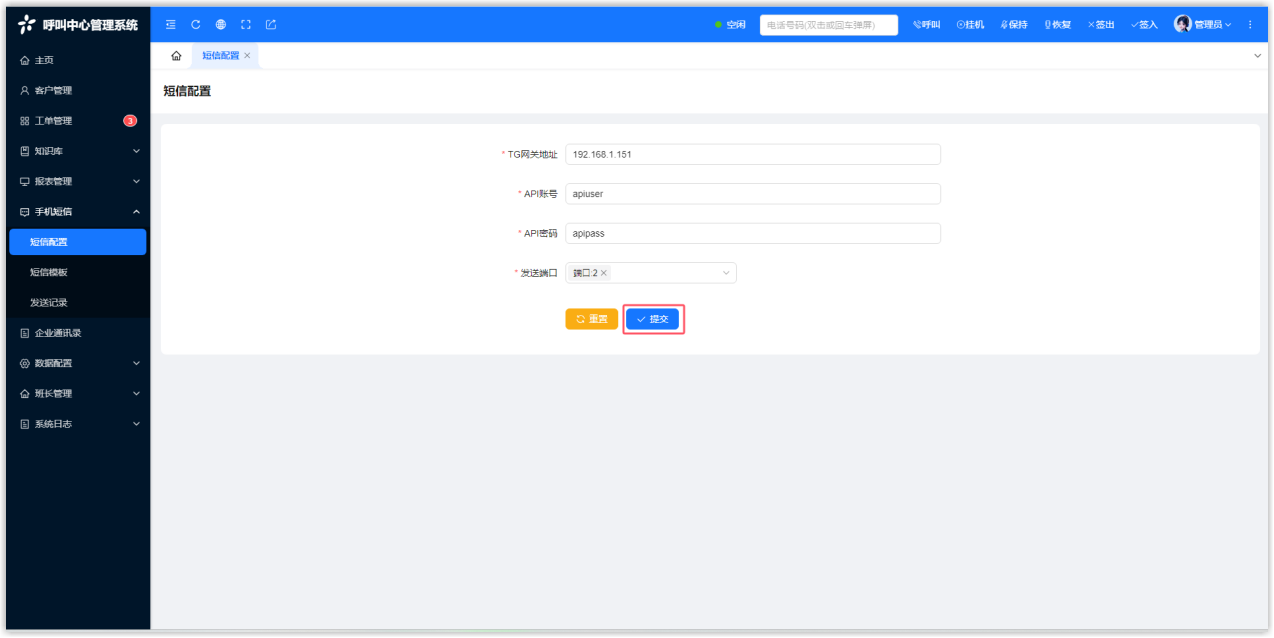Viewport: 1274px width, 638px height.
Task: Collapse the sidebar using the menu fold icon
Action: click(x=171, y=25)
